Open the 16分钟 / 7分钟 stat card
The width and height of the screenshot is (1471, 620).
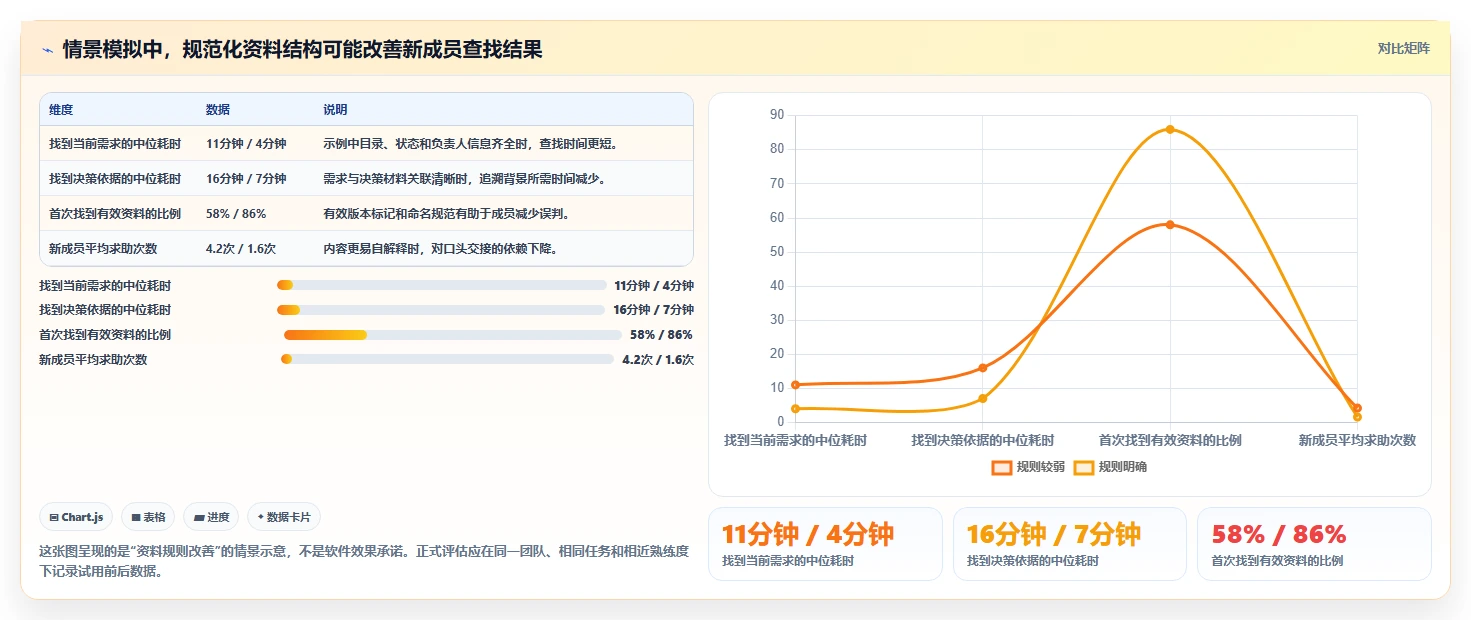pos(1070,544)
